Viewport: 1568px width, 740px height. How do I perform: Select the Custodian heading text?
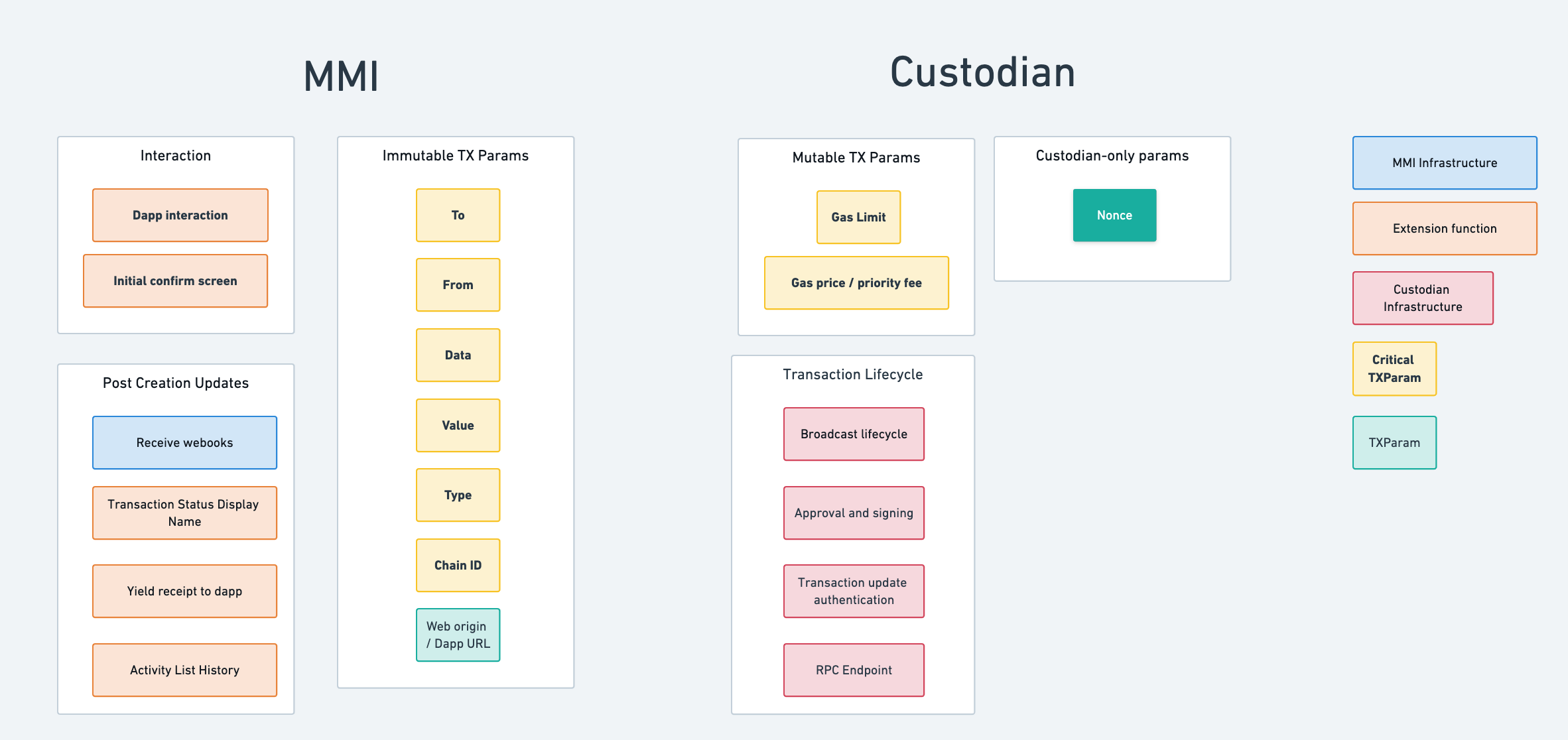tap(982, 72)
